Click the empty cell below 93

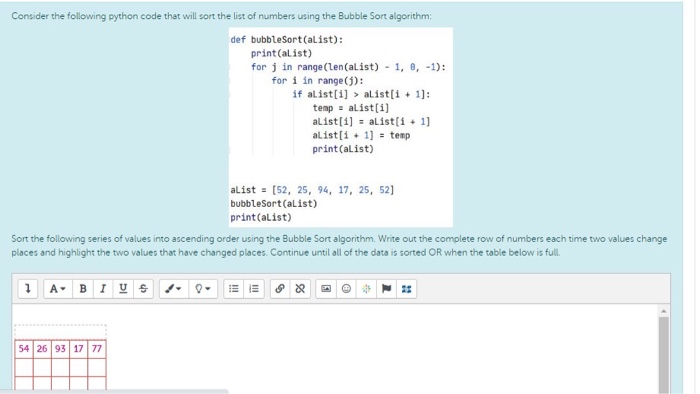click(x=60, y=367)
